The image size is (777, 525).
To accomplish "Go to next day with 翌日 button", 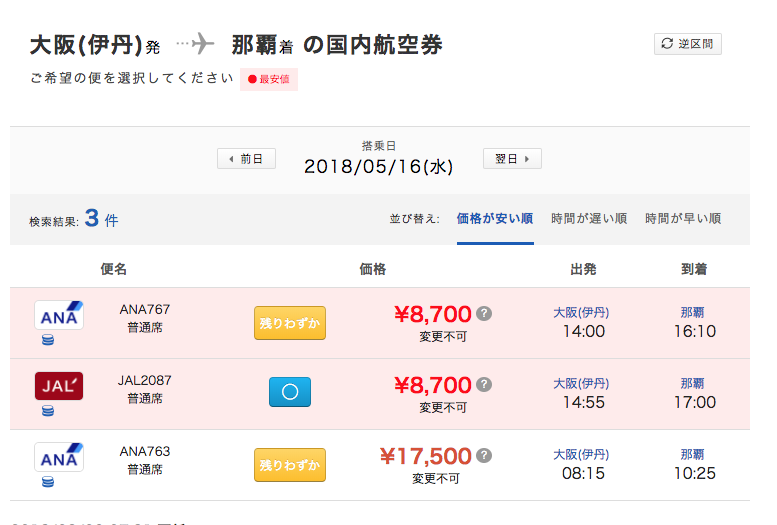I will click(512, 159).
